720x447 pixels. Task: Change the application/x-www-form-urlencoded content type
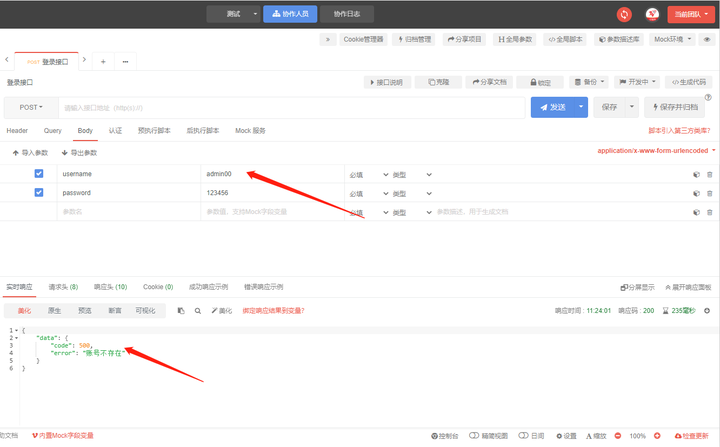pyautogui.click(x=656, y=151)
